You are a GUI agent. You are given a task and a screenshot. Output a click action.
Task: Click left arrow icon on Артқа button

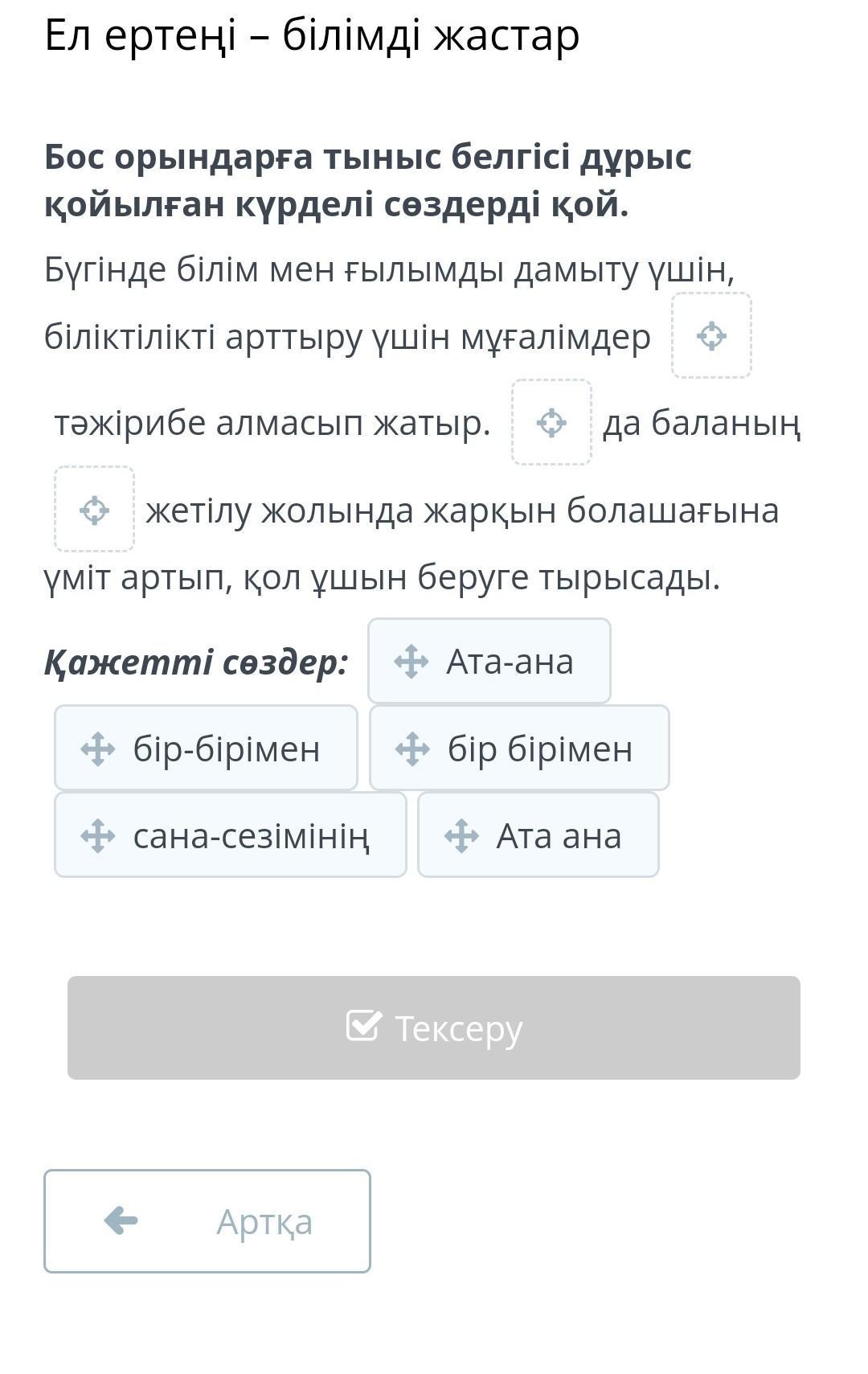121,1220
